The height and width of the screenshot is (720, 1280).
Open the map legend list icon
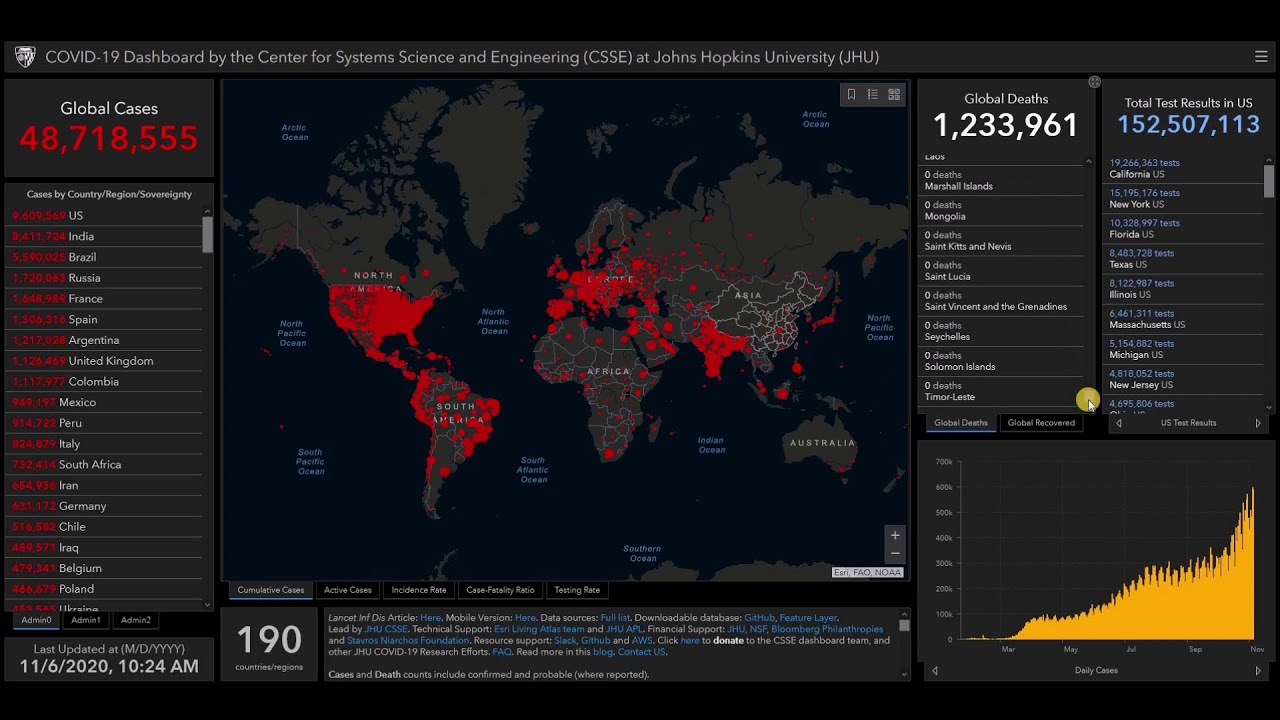click(872, 94)
